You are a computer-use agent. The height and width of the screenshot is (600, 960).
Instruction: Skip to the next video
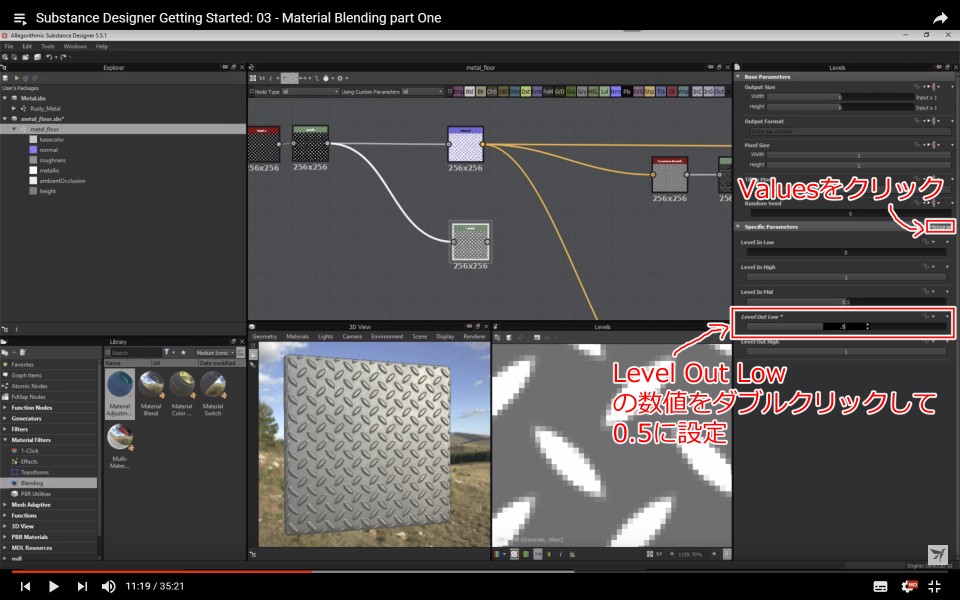click(82, 586)
